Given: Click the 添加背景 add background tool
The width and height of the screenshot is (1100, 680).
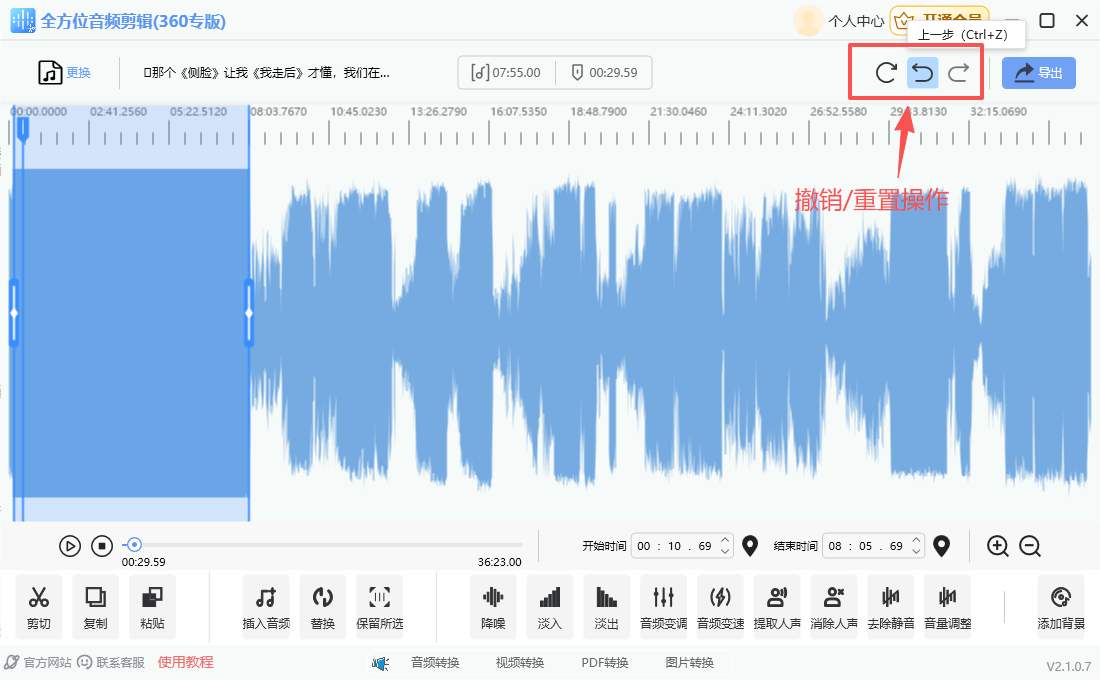Looking at the screenshot, I should 1061,606.
